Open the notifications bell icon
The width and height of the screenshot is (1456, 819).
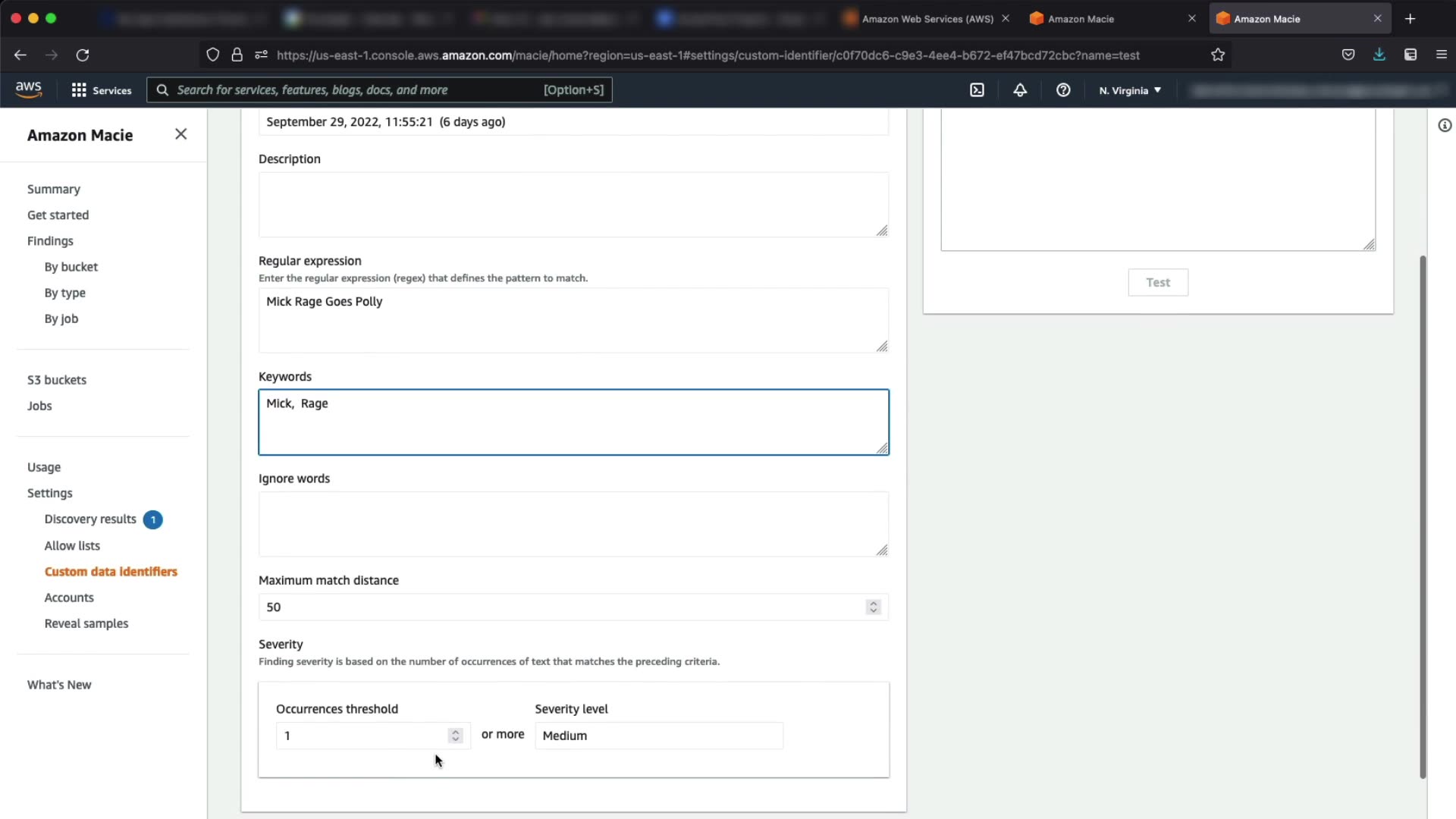point(1020,90)
